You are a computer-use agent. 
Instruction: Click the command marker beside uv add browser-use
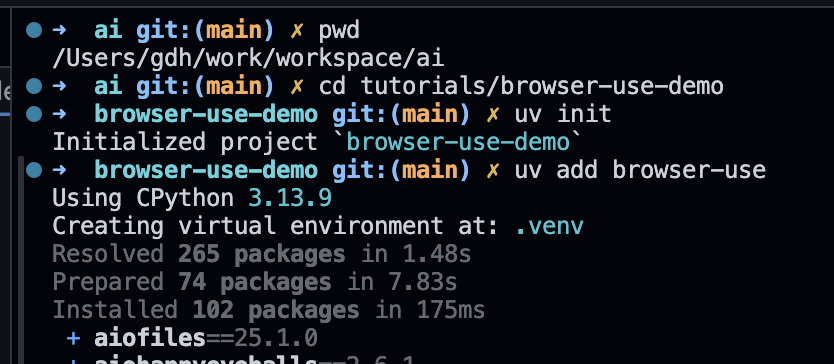tap(34, 170)
